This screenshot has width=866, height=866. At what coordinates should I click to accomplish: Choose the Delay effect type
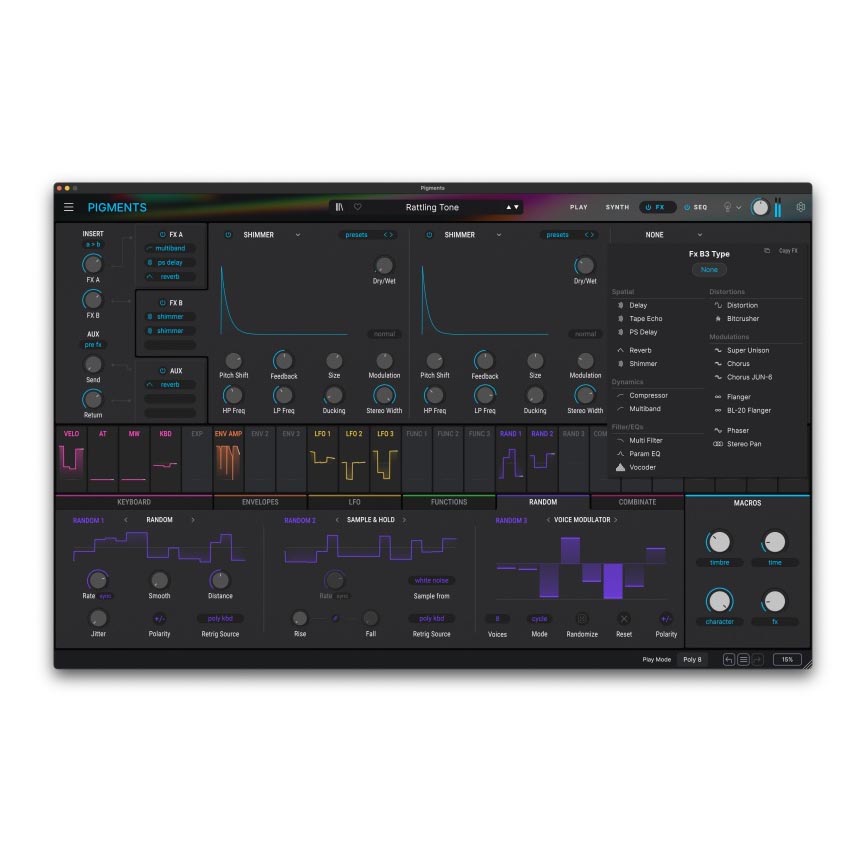pos(638,305)
